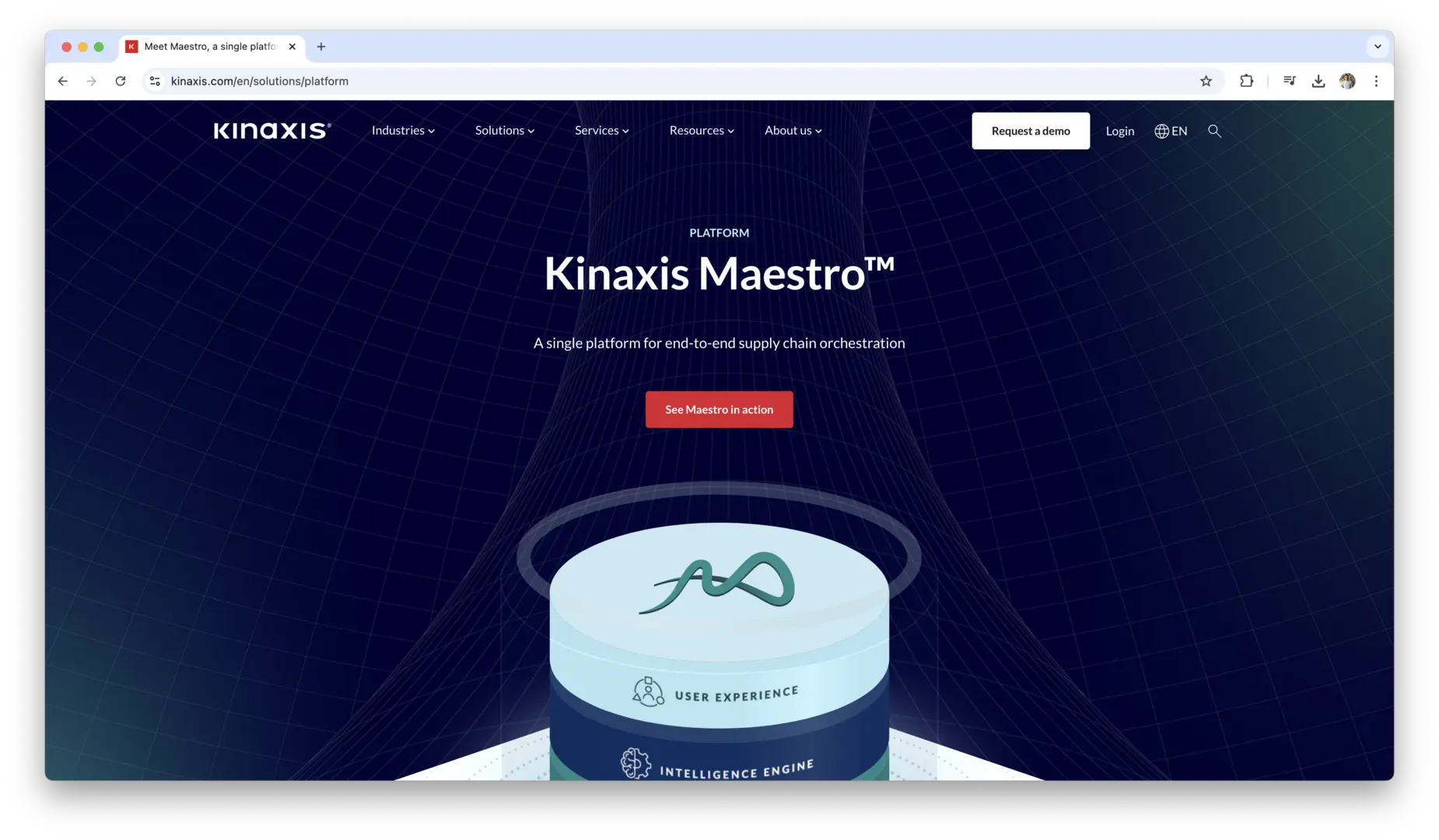Select the Meet Maestro browser tab
Image resolution: width=1439 pixels, height=840 pixels.
[x=211, y=47]
